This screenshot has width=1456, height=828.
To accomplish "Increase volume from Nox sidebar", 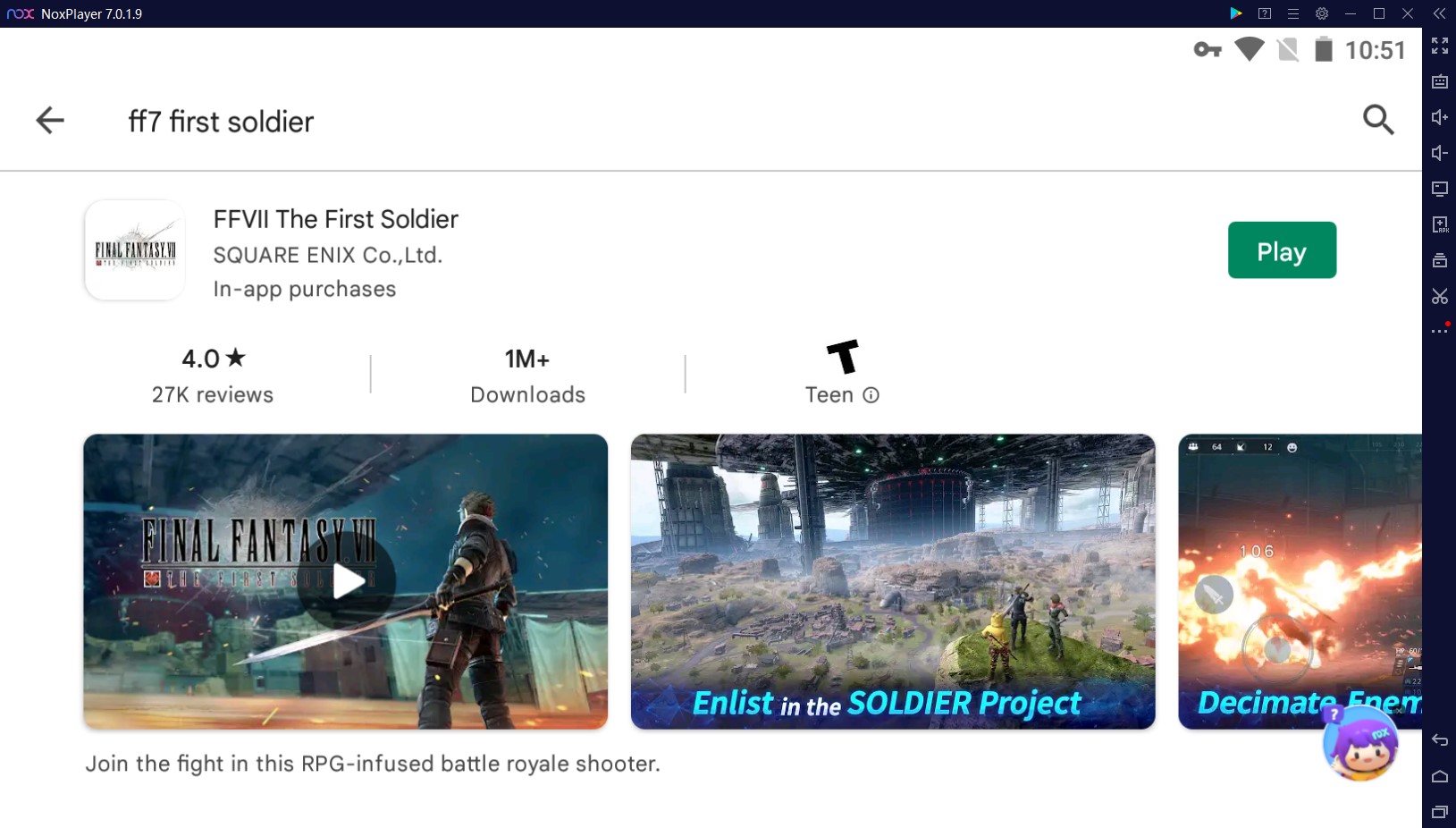I will click(1439, 117).
